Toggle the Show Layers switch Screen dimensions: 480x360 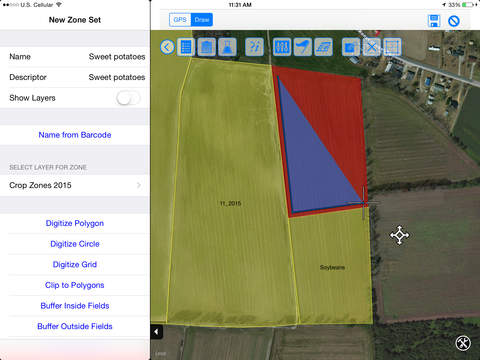pos(128,98)
